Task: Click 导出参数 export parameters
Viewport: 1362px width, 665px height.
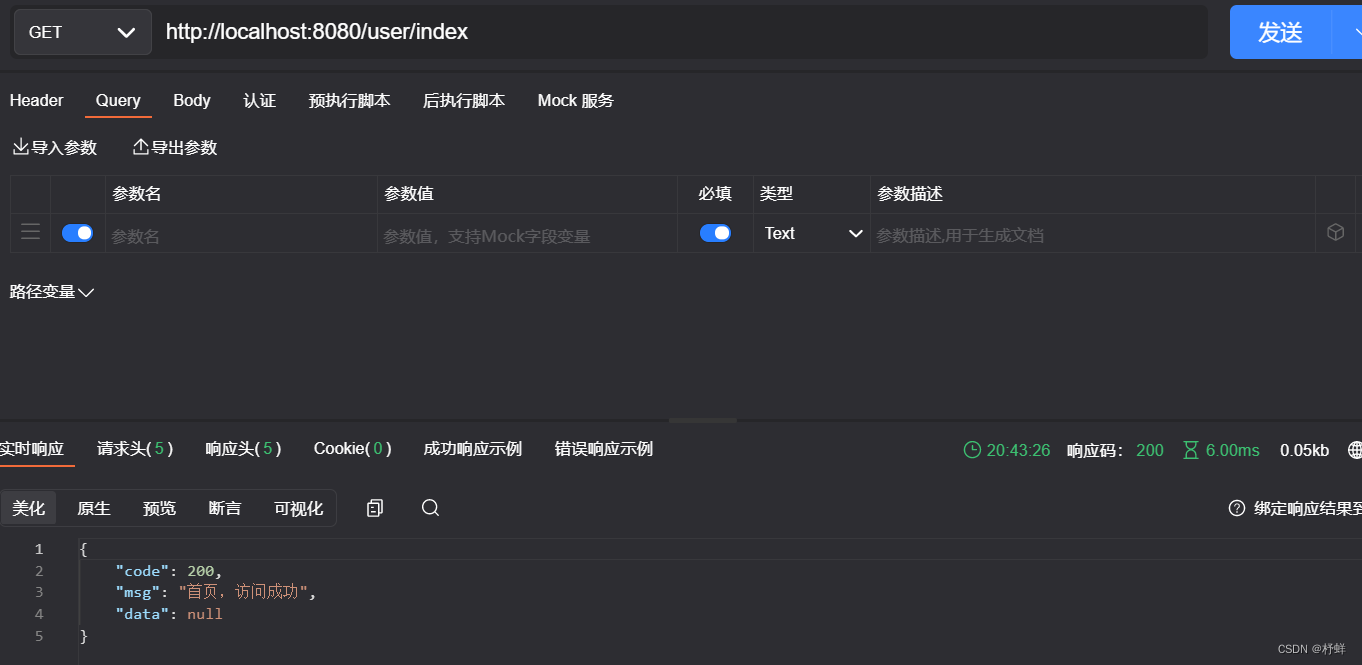Action: click(175, 148)
